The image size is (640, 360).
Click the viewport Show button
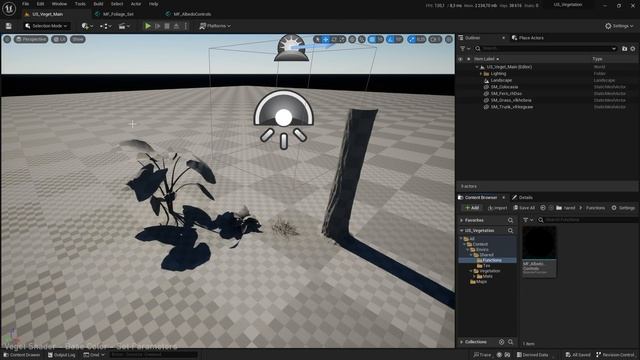78,39
